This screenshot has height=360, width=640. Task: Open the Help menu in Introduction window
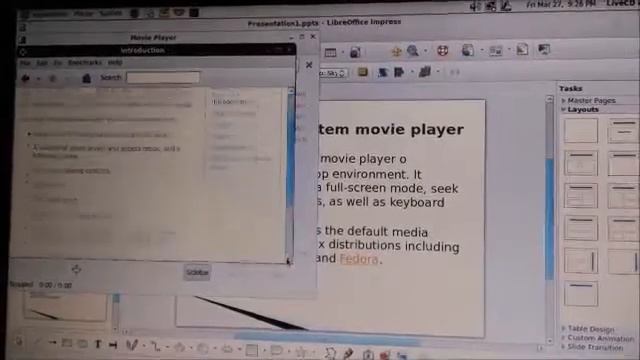point(115,62)
